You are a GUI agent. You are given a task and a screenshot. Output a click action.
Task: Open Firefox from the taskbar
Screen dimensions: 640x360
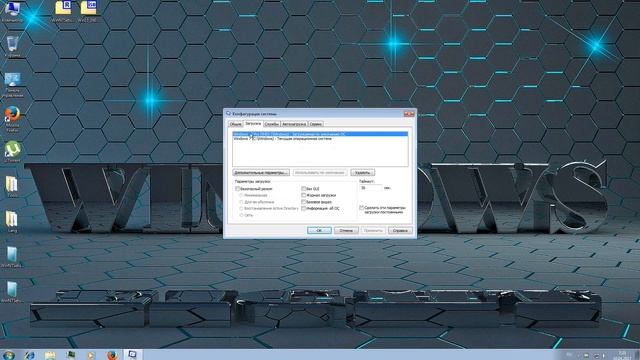coord(112,355)
